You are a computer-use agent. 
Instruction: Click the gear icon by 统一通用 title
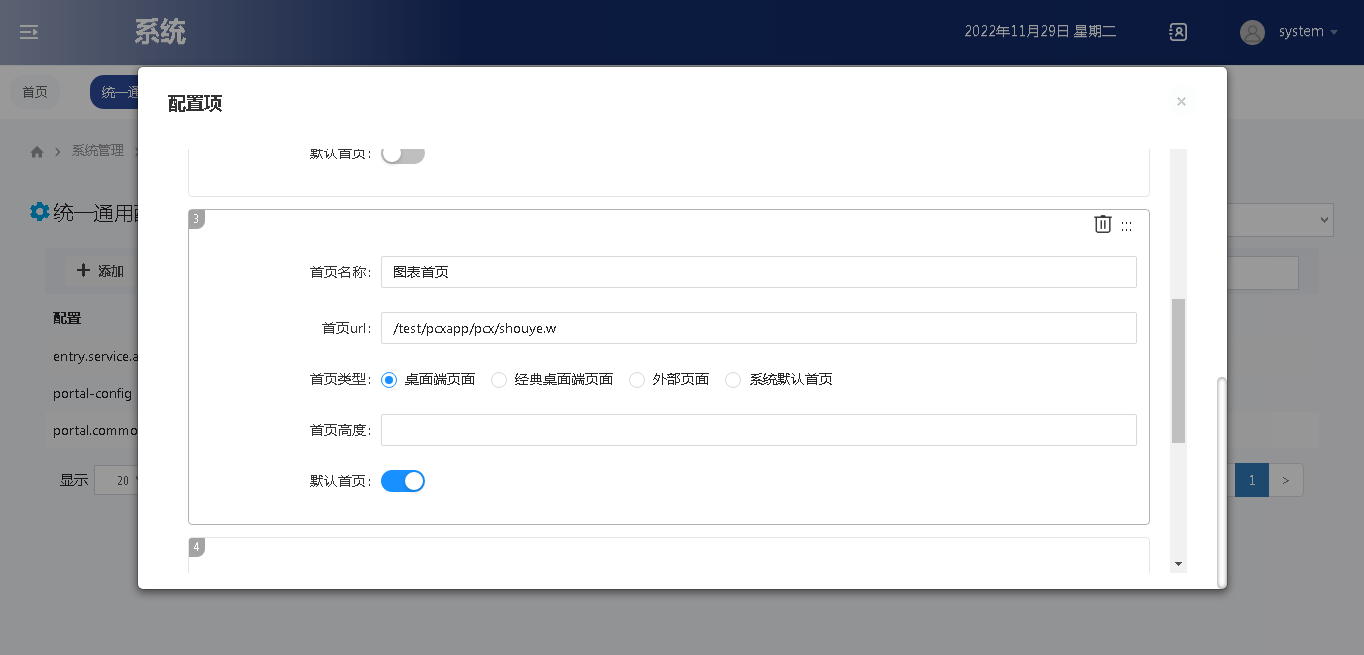pos(39,212)
